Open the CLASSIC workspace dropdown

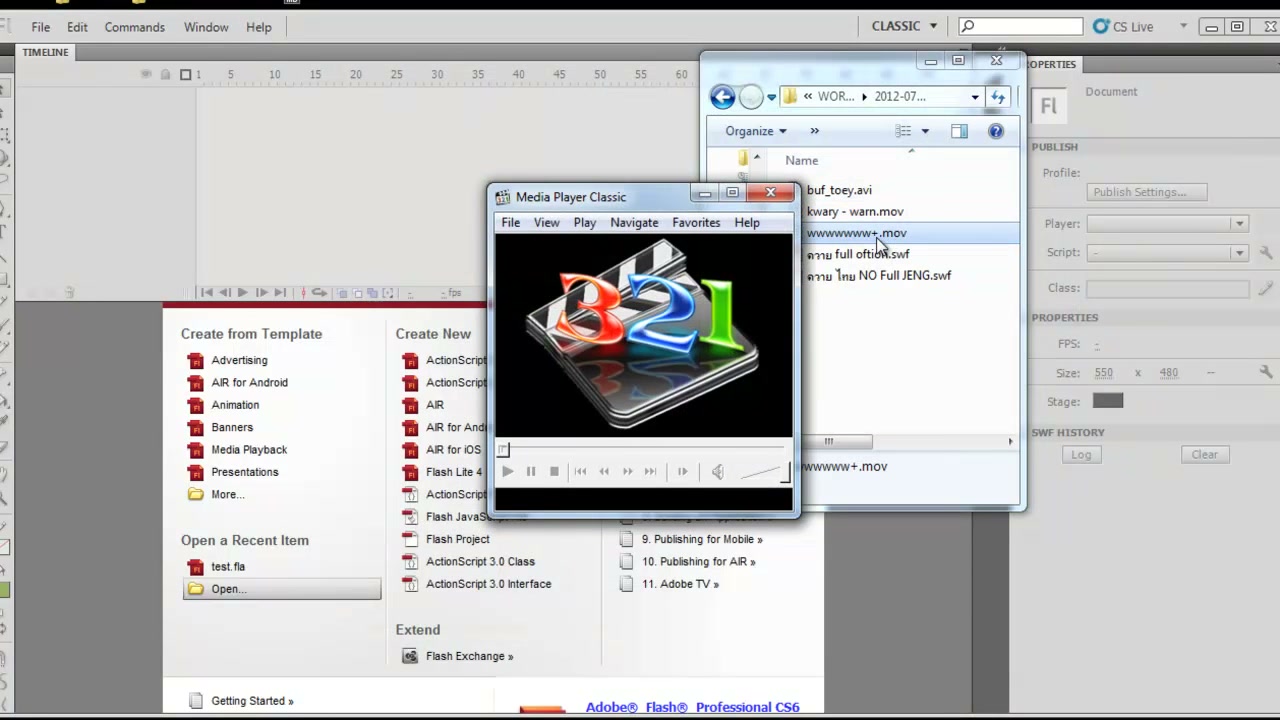point(905,26)
